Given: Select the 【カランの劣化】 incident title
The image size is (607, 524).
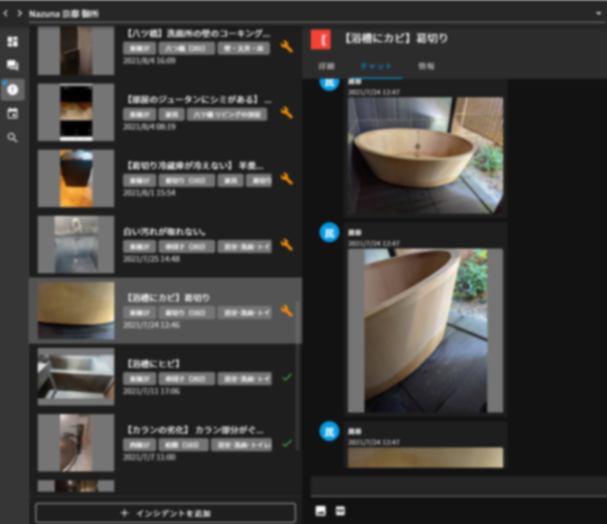Looking at the screenshot, I should [195, 430].
